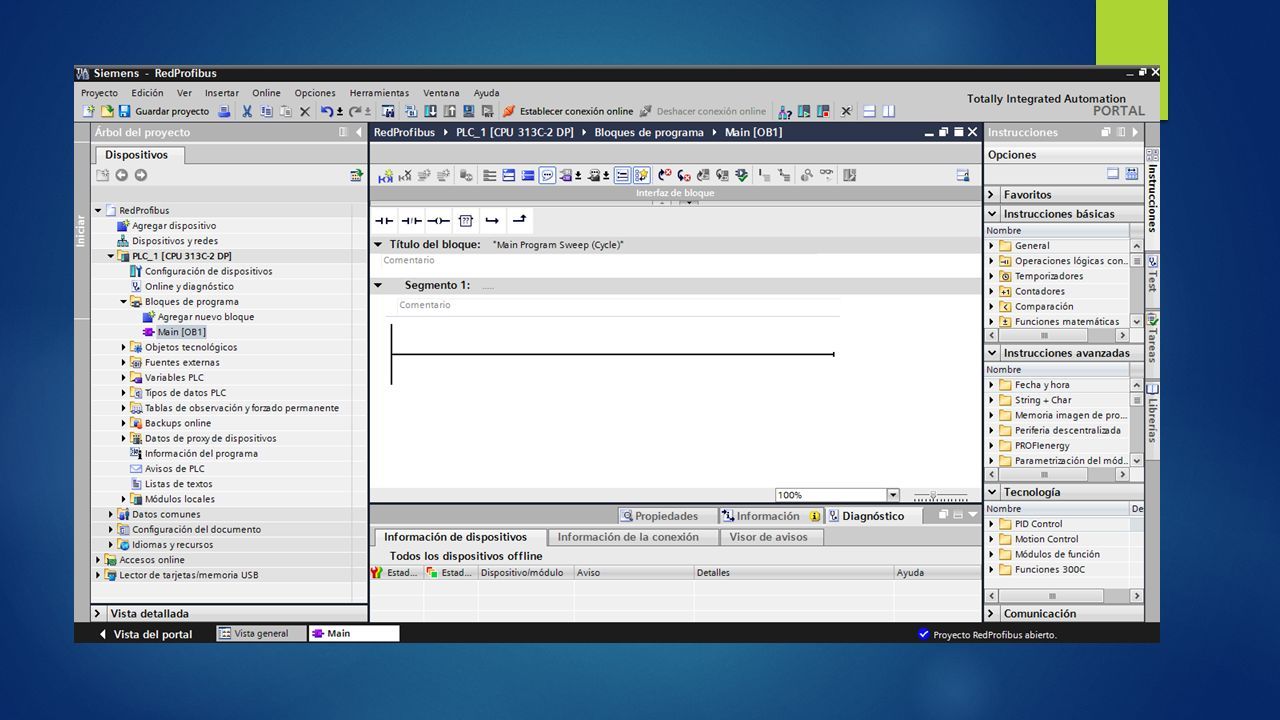Viewport: 1280px width, 720px height.
Task: Switch to the Información de la conexión tab
Action: pos(628,537)
